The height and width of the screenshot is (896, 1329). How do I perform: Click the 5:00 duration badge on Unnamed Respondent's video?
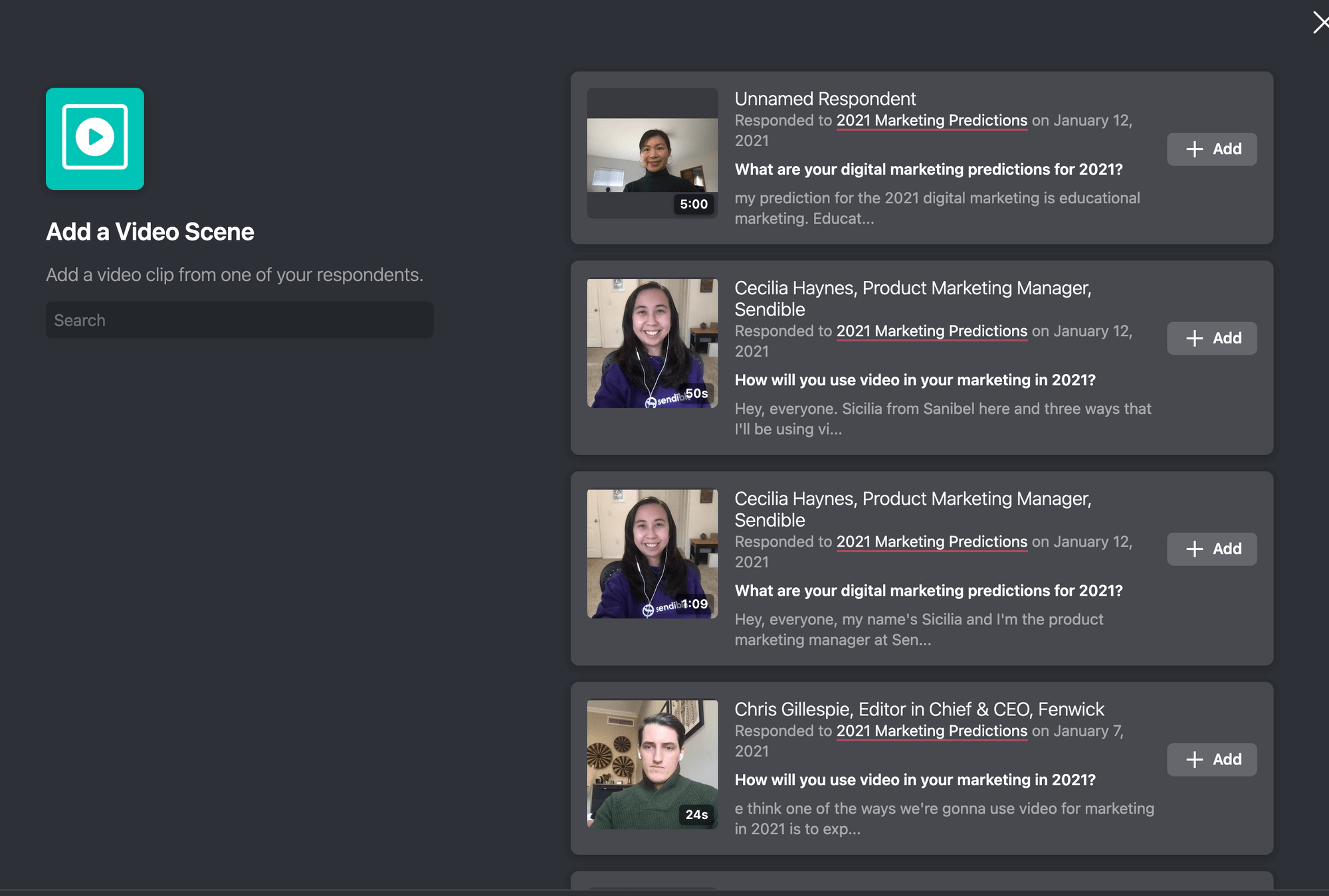[x=693, y=204]
